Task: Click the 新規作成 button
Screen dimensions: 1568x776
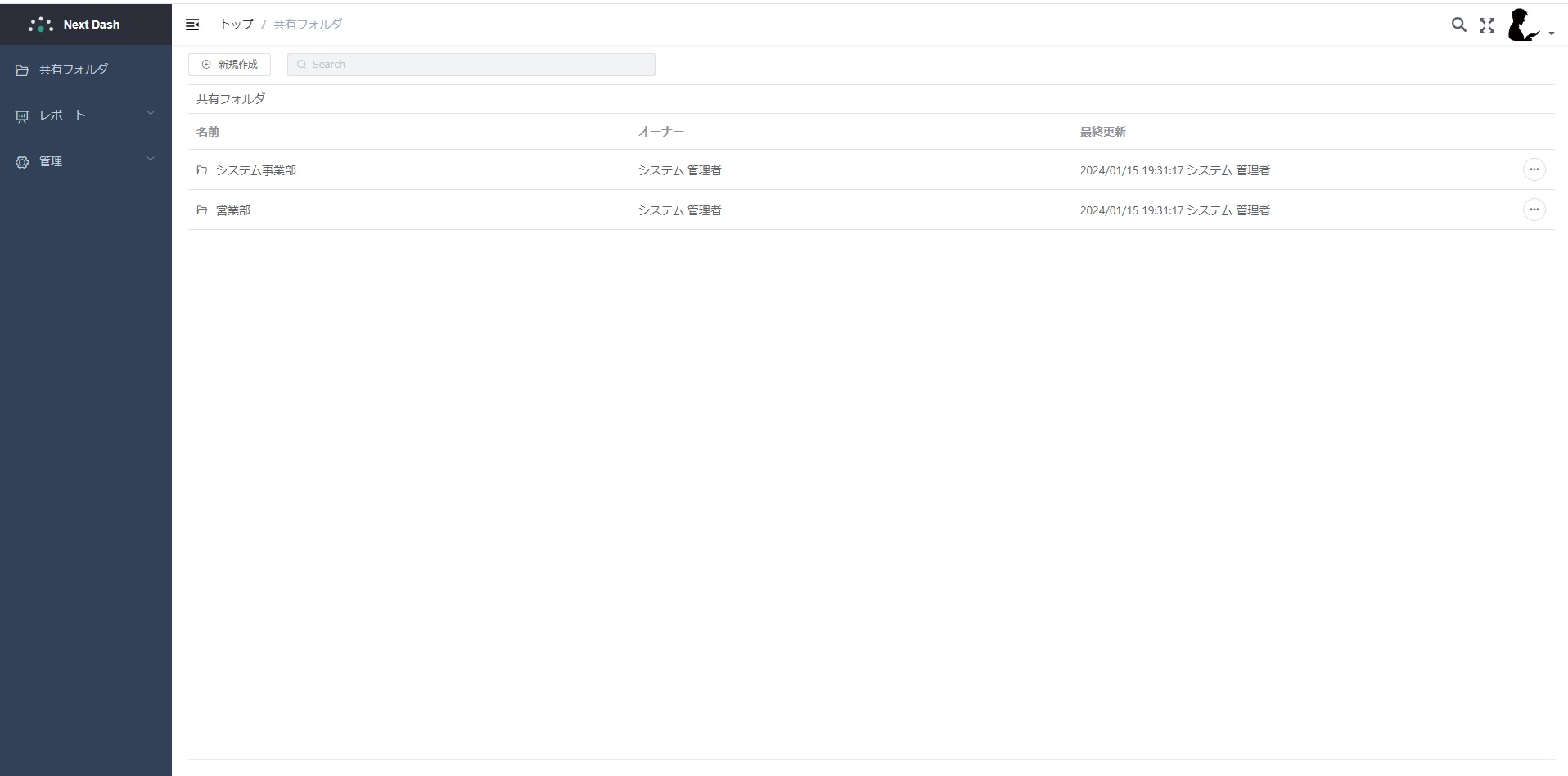Action: (x=229, y=65)
